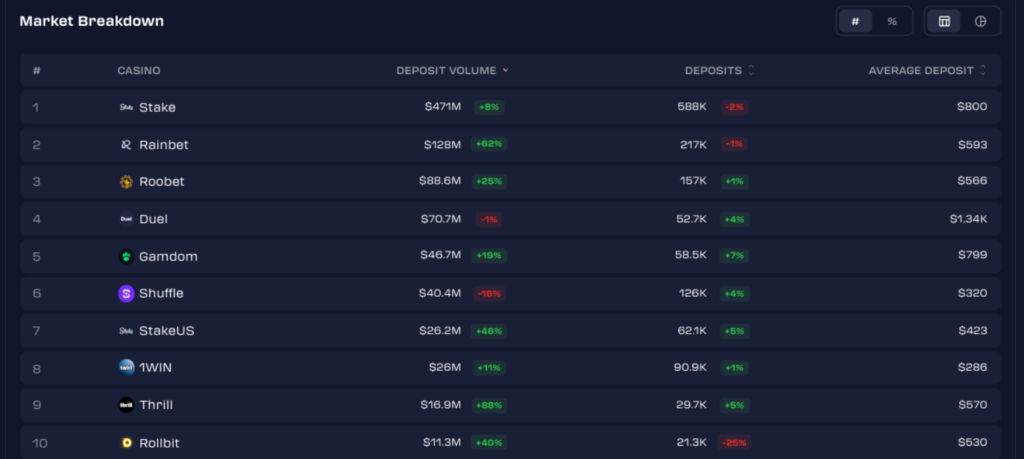Switch to percentage (%) view

(x=892, y=22)
